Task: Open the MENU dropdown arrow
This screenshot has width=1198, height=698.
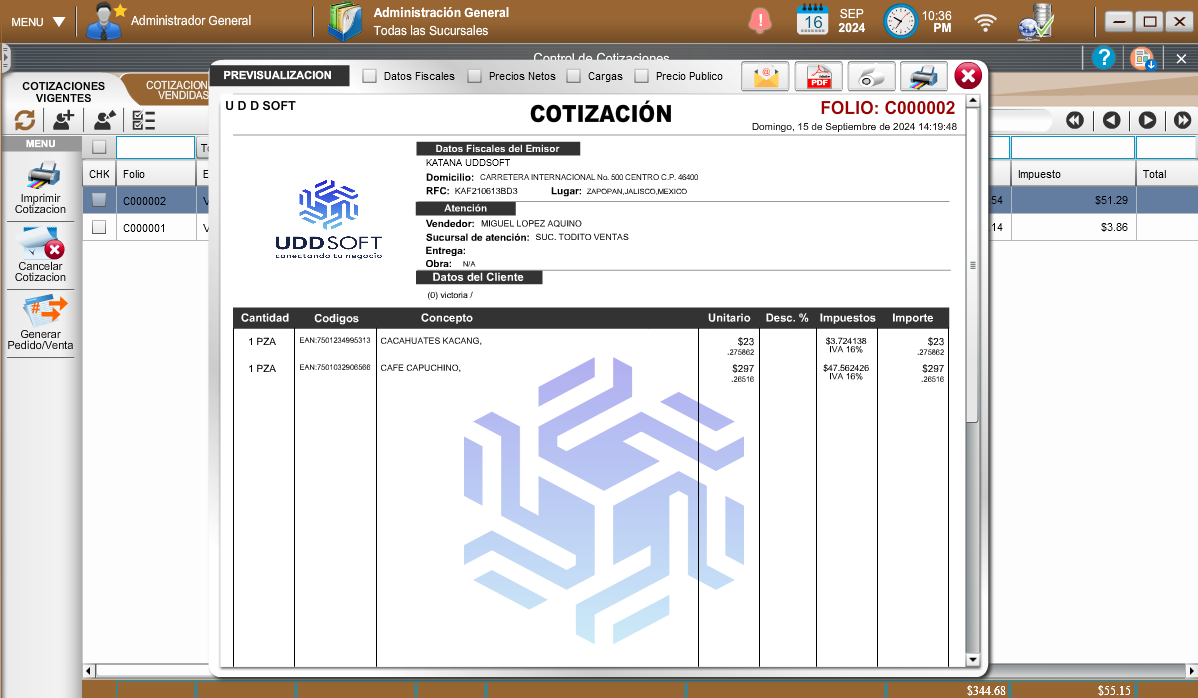Action: 58,21
